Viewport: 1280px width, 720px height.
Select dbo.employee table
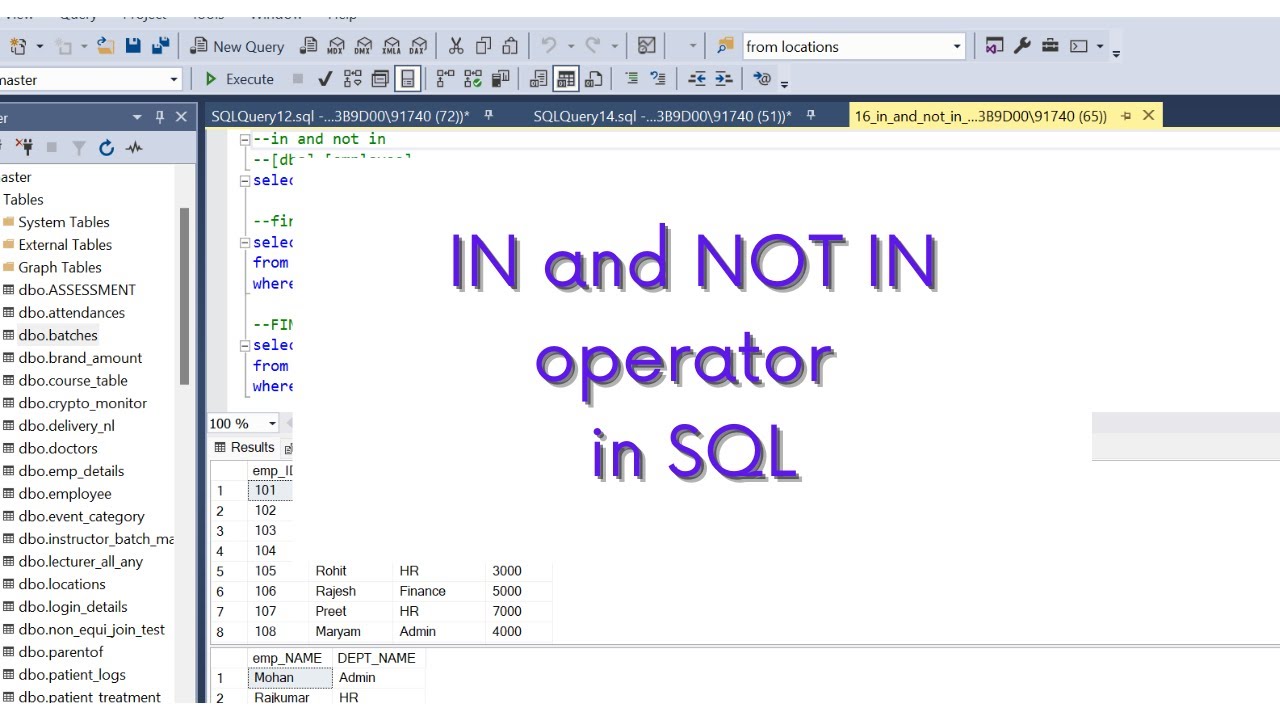[x=65, y=494]
